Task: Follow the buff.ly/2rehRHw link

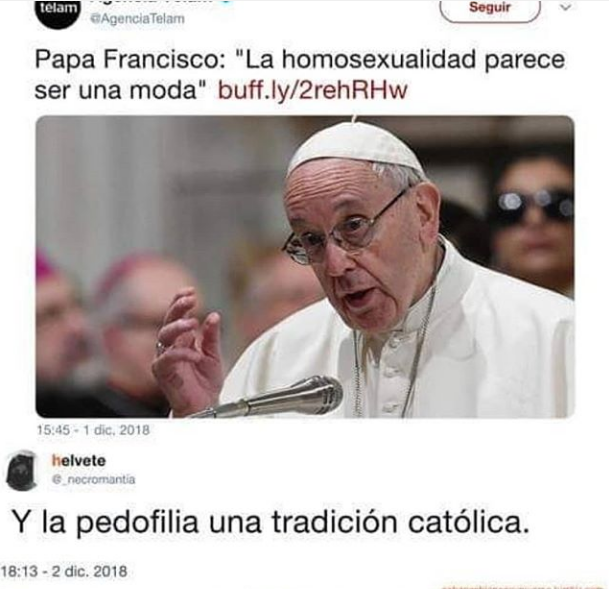Action: (313, 90)
